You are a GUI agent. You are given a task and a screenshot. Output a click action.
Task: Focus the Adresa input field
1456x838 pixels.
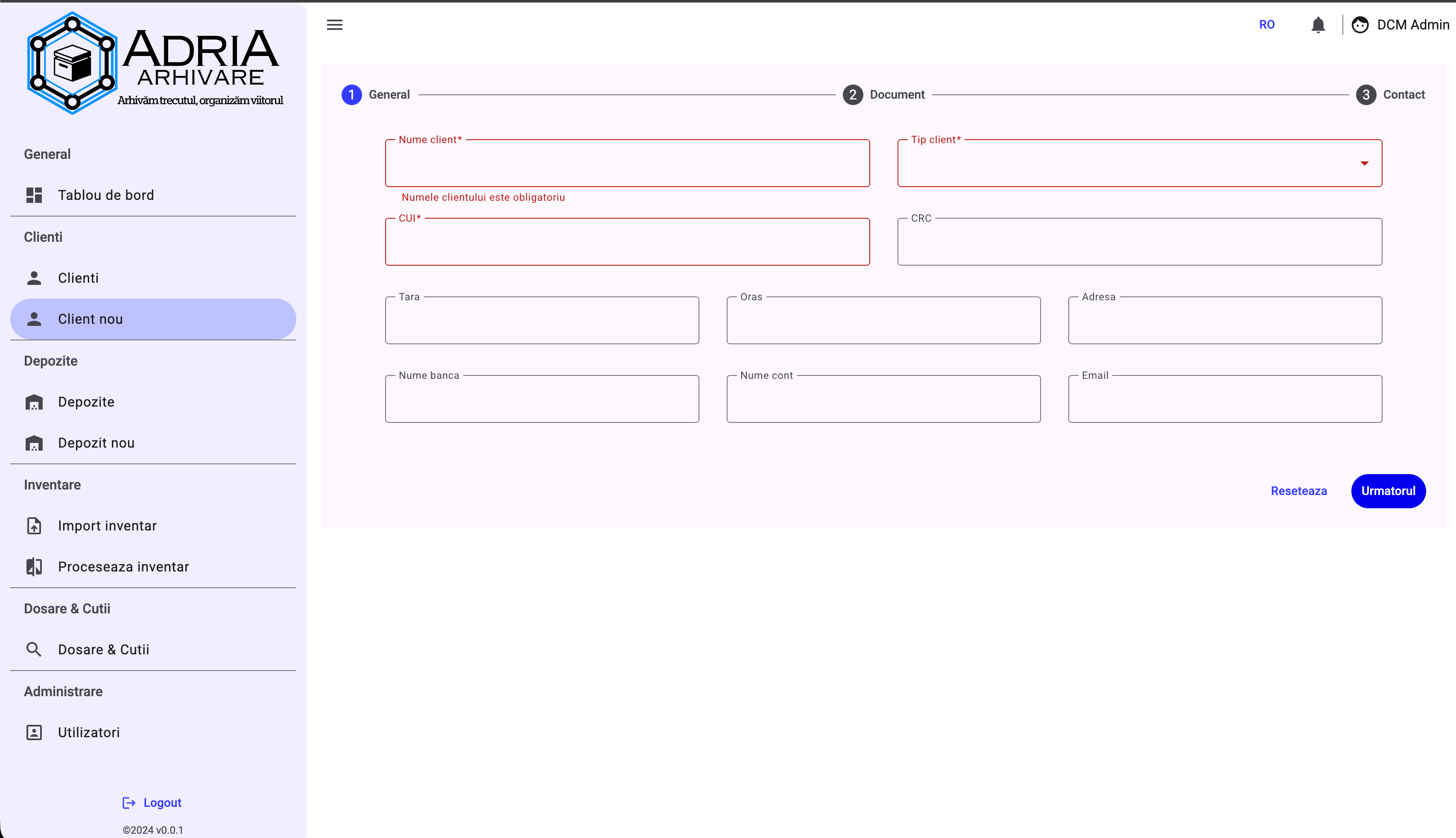point(1225,321)
